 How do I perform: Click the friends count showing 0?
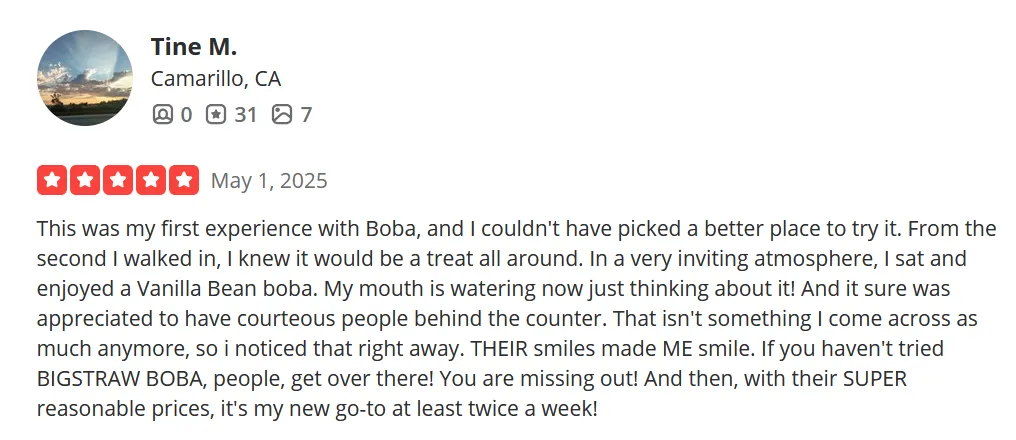pos(186,115)
